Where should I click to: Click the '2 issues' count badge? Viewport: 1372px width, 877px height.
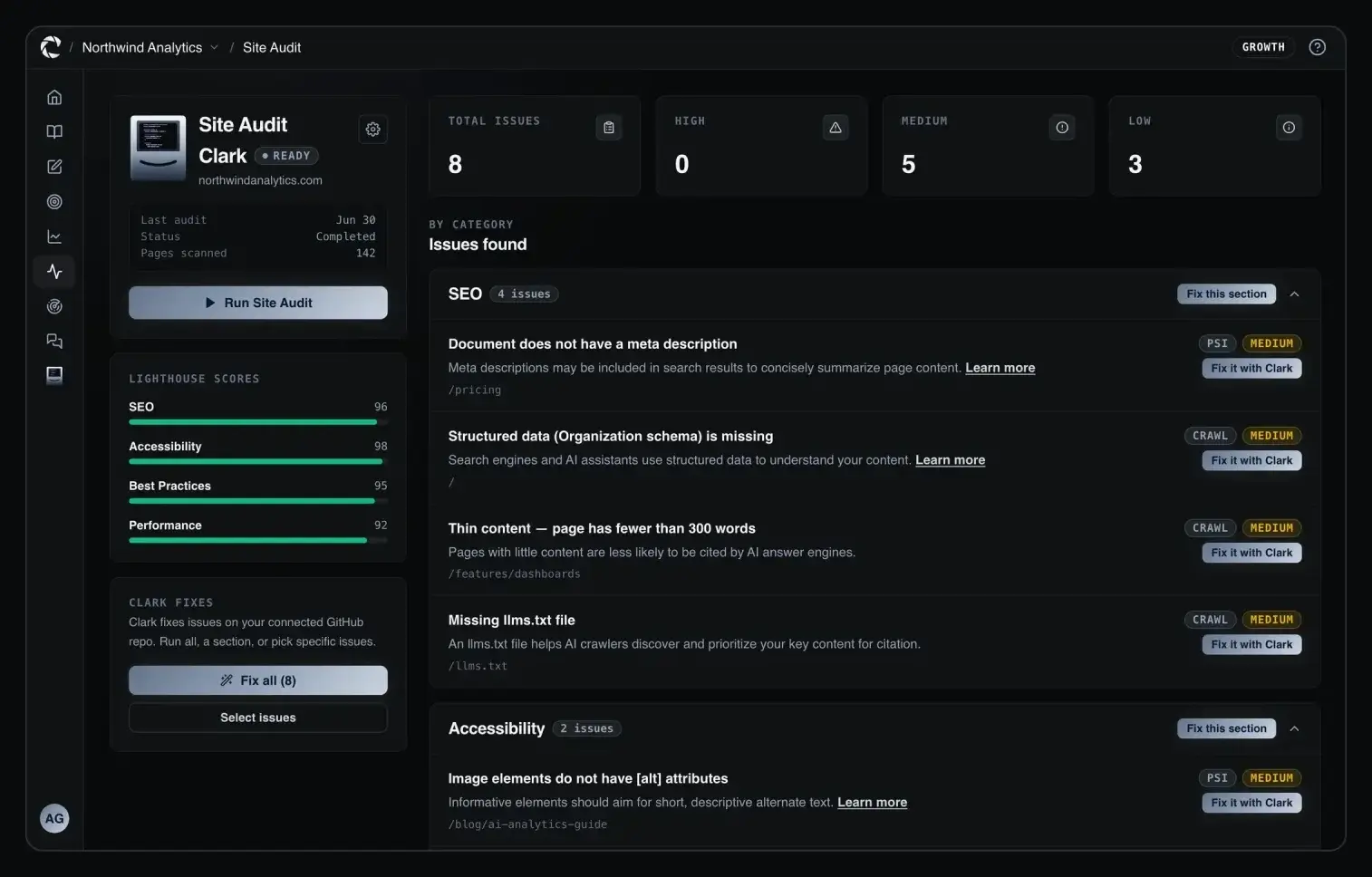586,729
